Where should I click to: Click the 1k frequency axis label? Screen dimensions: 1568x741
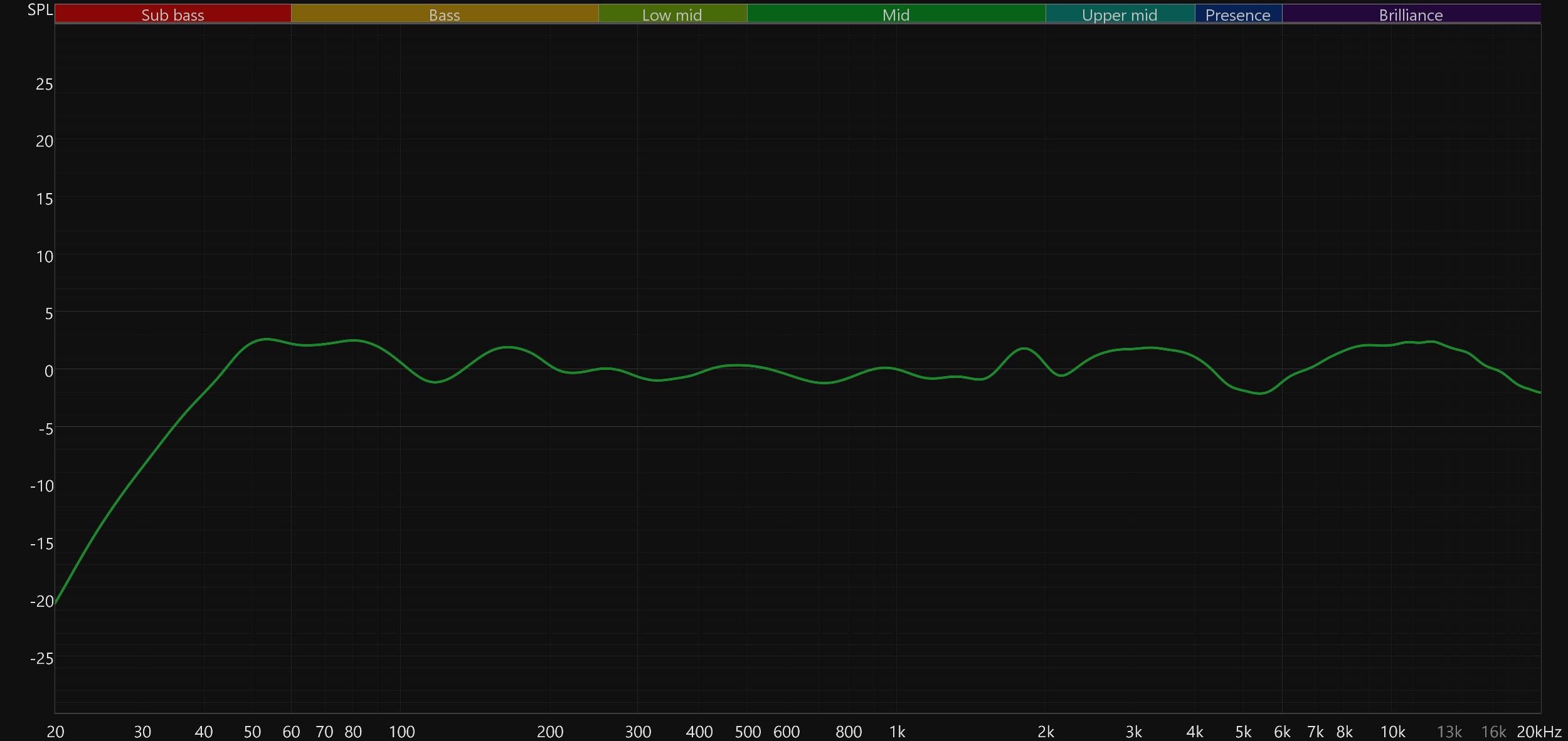point(897,732)
